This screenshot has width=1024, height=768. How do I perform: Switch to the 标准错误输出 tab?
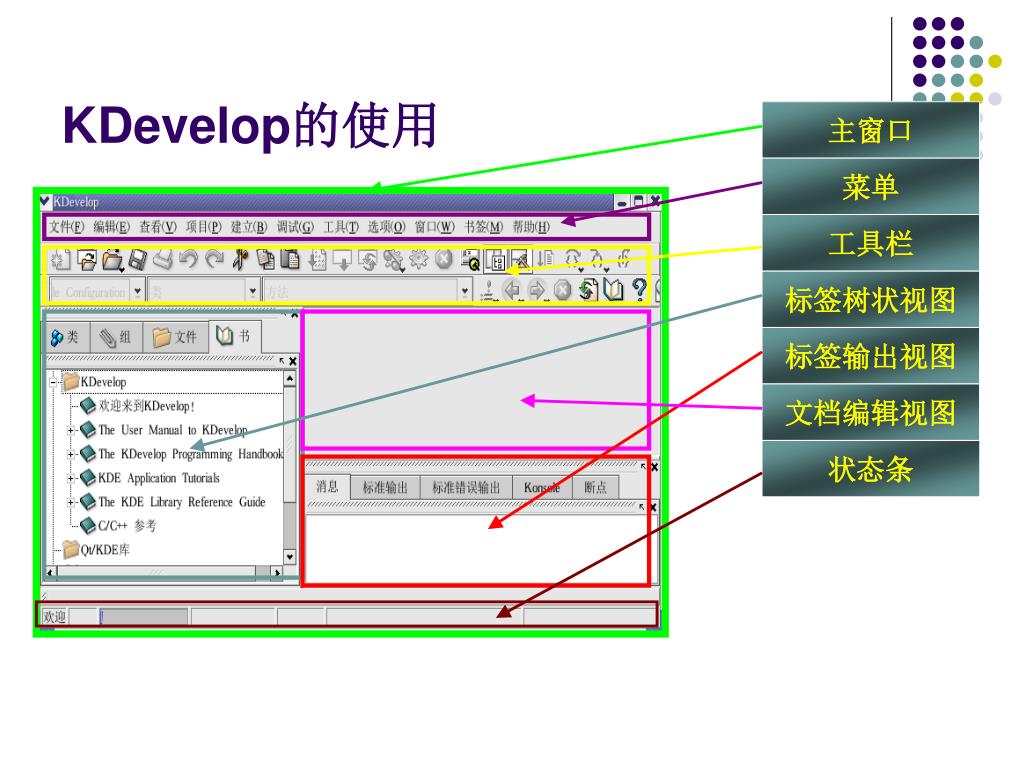coord(466,488)
